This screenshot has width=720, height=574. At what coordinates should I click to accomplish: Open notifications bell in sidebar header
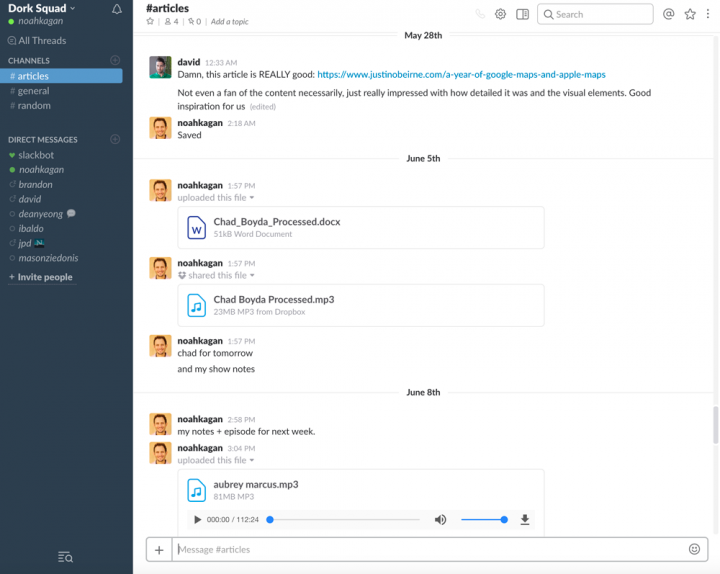tap(117, 9)
